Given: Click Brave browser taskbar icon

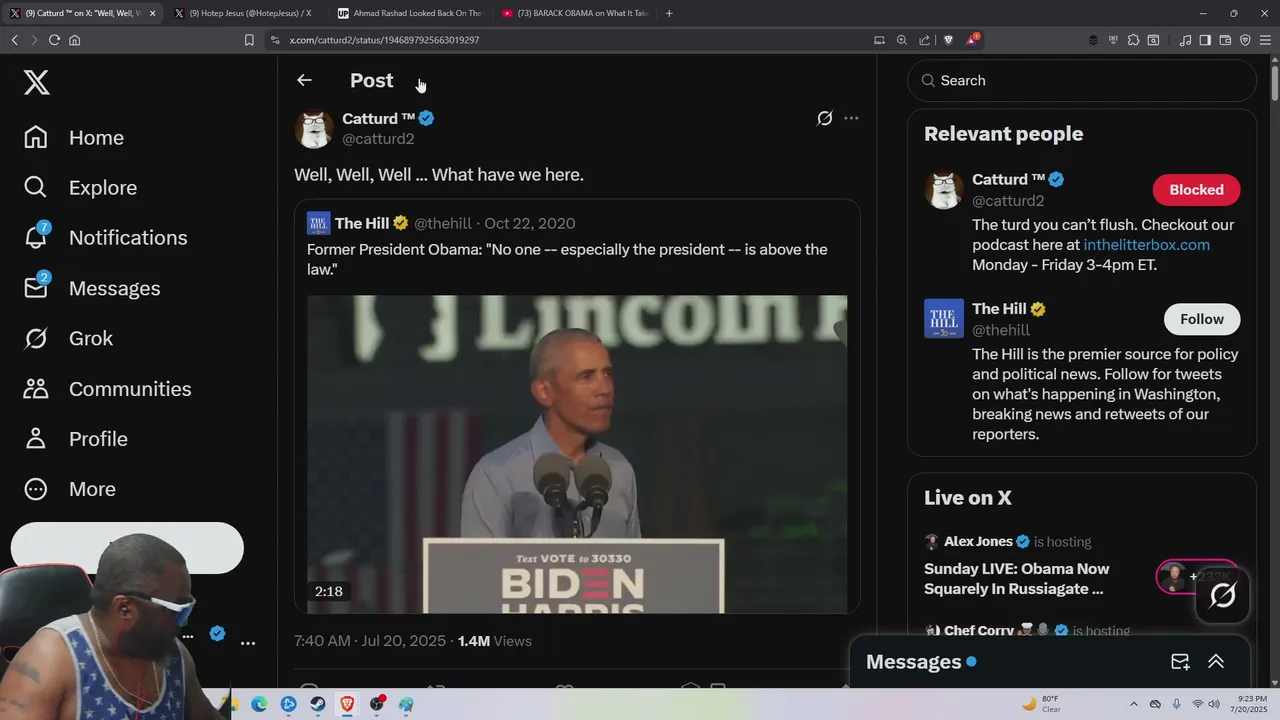Looking at the screenshot, I should click(347, 704).
